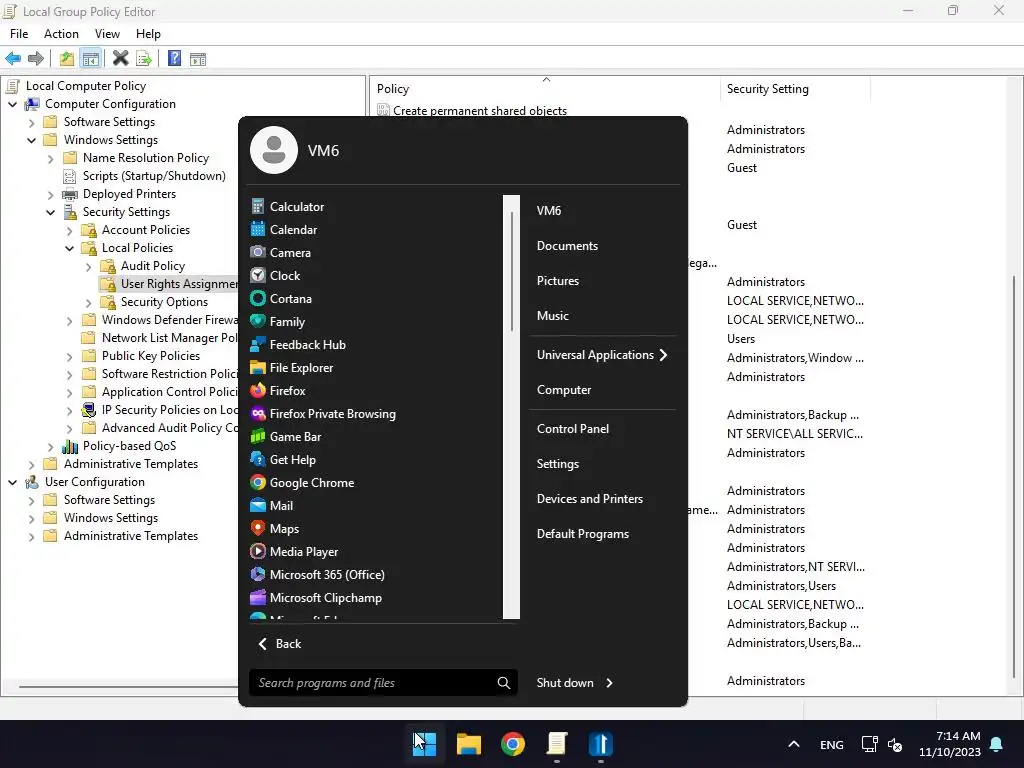Click the Shut down button
The width and height of the screenshot is (1024, 768).
(565, 682)
